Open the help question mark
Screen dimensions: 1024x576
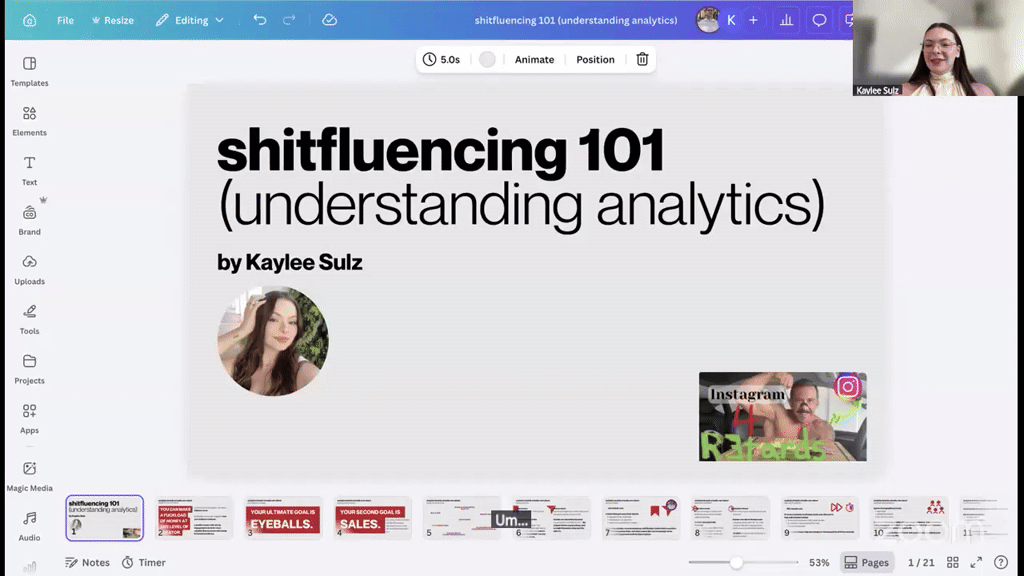click(x=1000, y=562)
